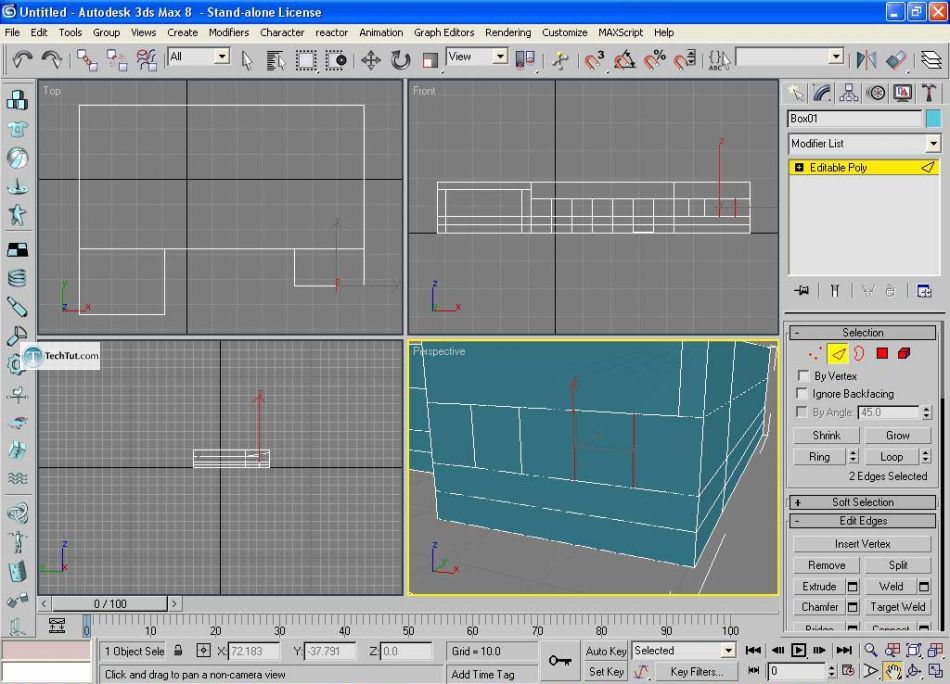Enable the Ignore Backfacing checkbox
The width and height of the screenshot is (950, 684).
(803, 394)
